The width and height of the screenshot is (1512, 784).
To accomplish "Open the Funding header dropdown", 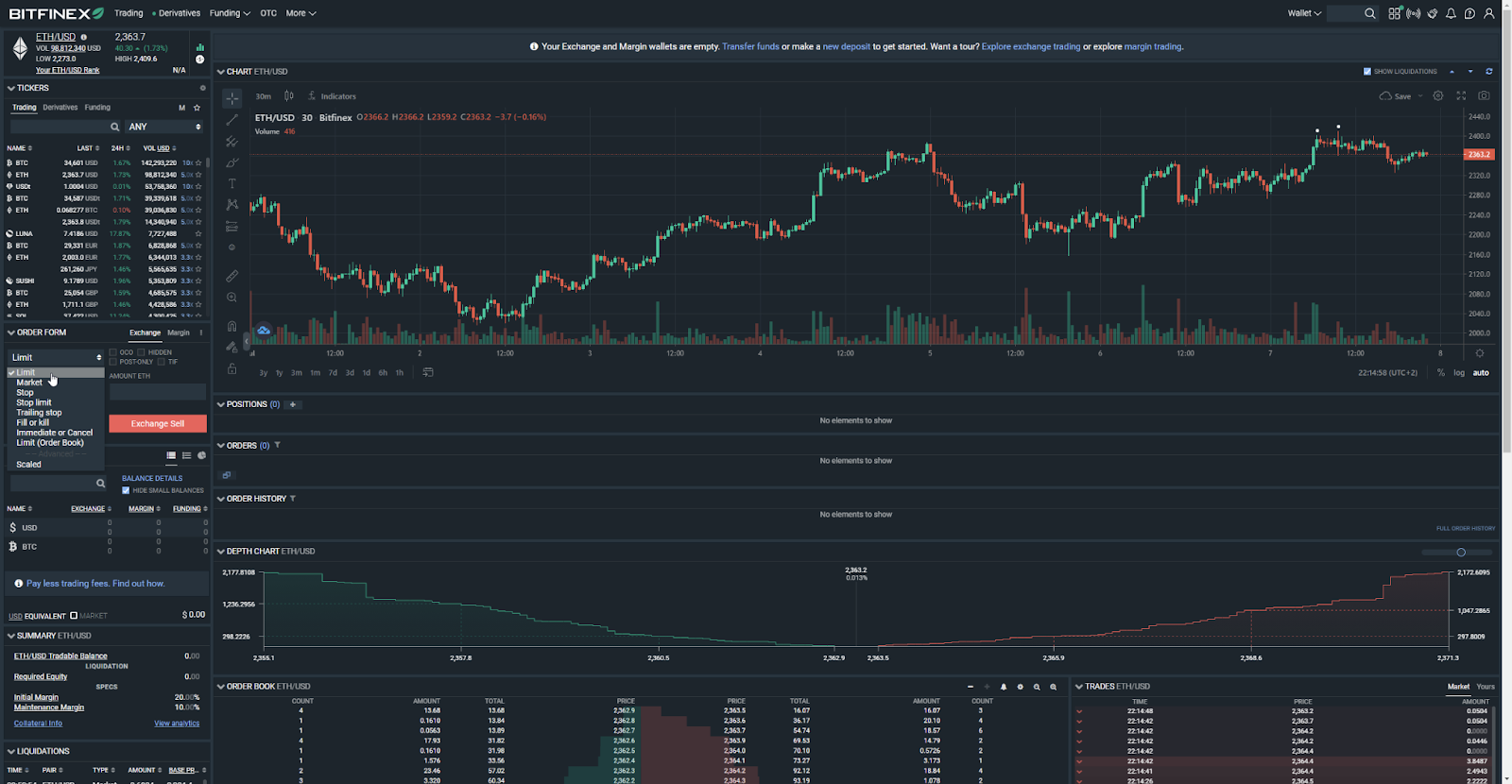I will pos(230,13).
